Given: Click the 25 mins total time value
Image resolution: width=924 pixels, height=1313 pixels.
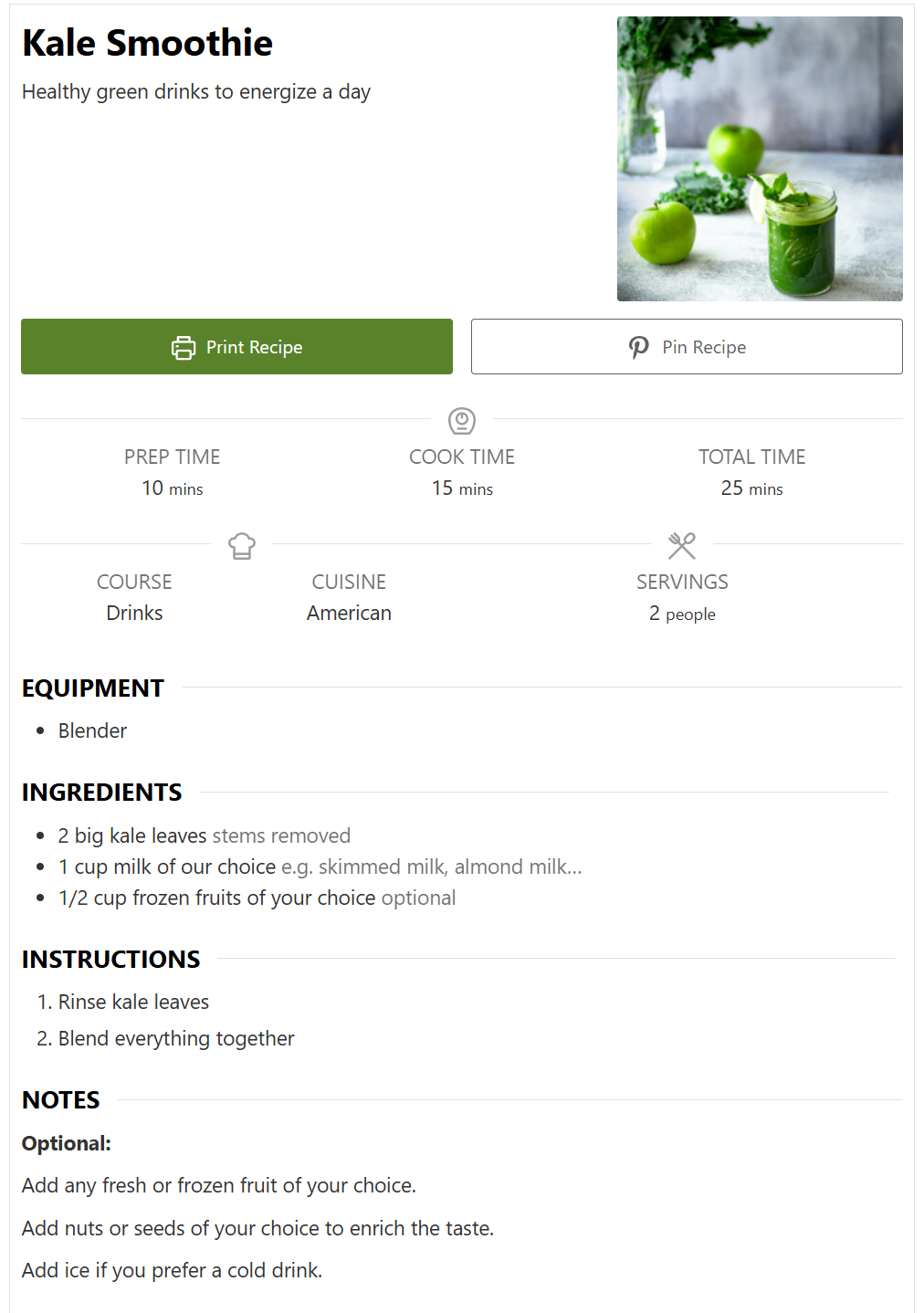Looking at the screenshot, I should (751, 488).
